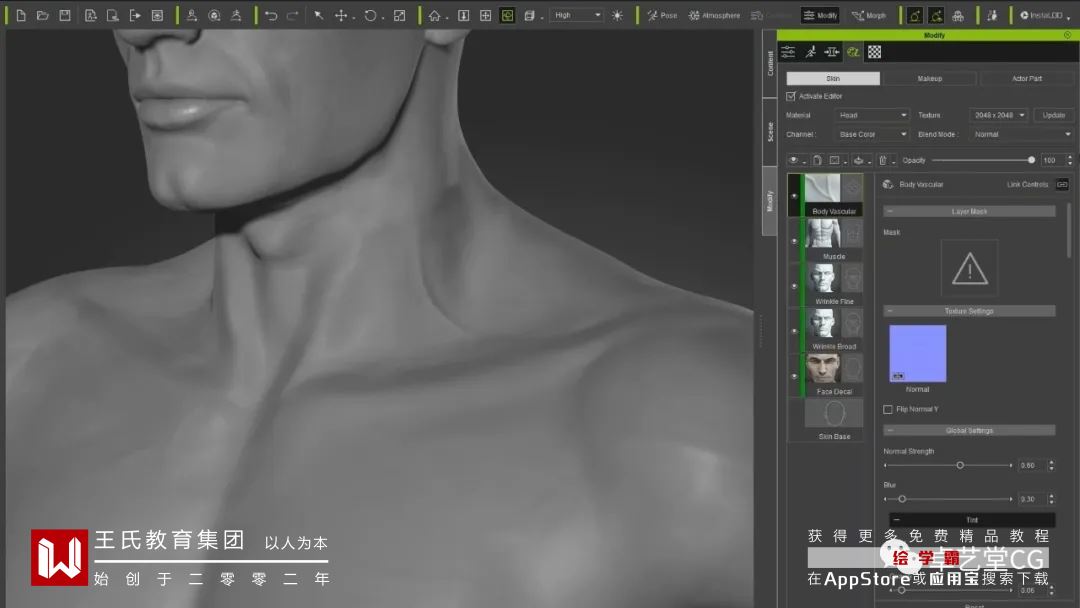Toggle visibility of Face Decal layer
Screen dimensions: 1080x608
pos(793,376)
